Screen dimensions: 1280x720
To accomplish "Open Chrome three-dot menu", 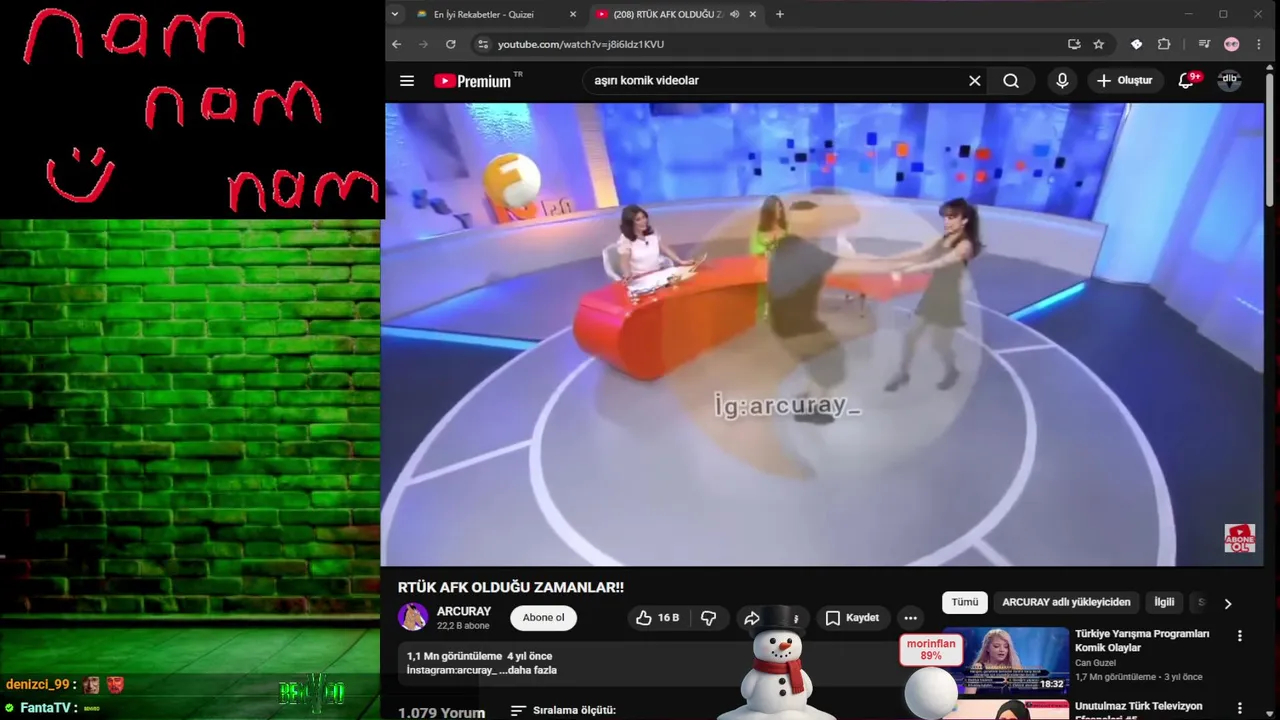I will pyautogui.click(x=1259, y=44).
